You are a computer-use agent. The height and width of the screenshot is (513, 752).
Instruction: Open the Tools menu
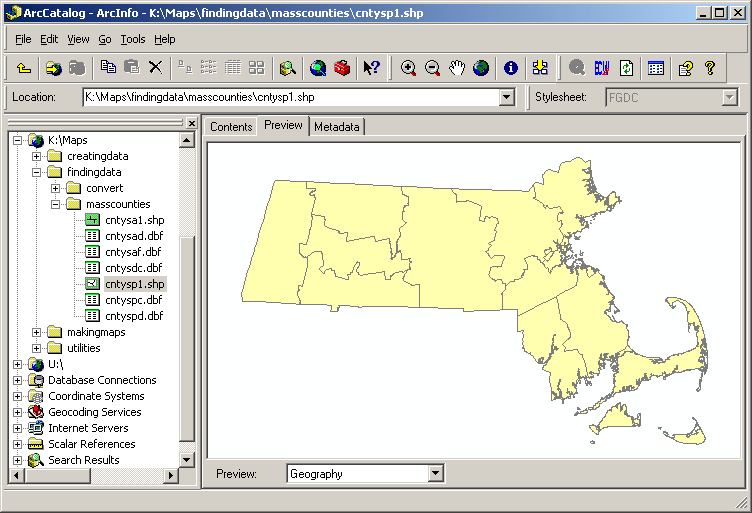point(132,39)
